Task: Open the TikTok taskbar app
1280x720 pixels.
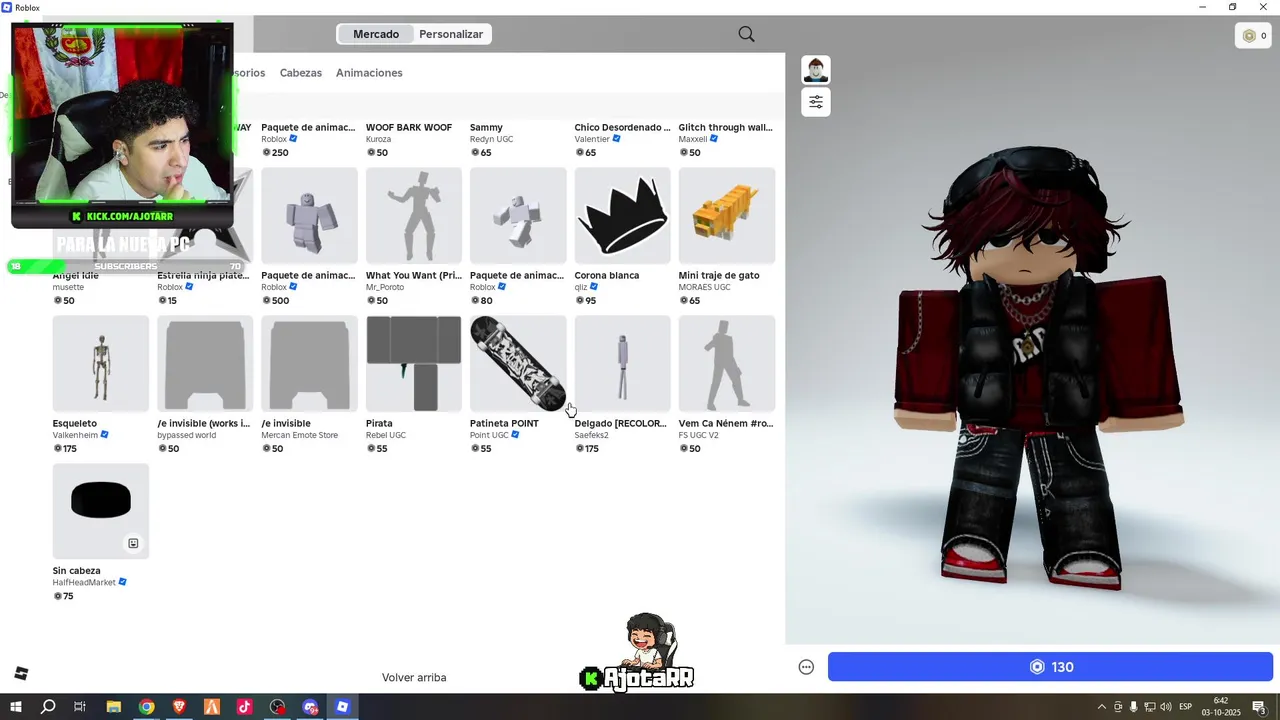Action: click(244, 707)
